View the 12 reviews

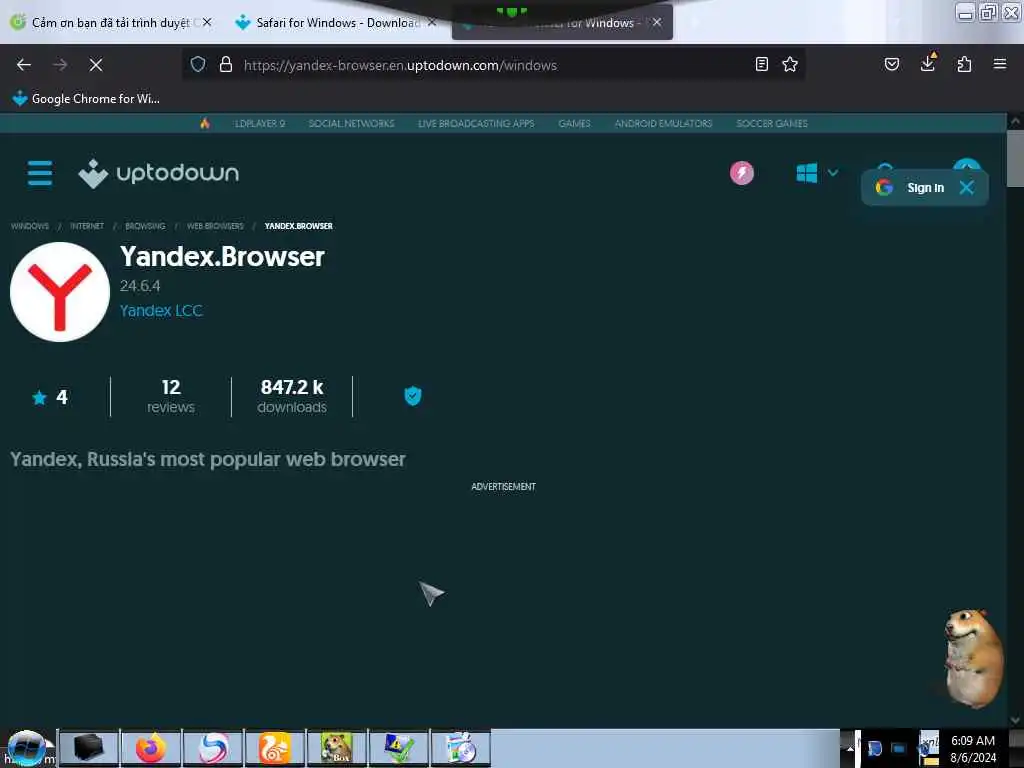[x=170, y=396]
